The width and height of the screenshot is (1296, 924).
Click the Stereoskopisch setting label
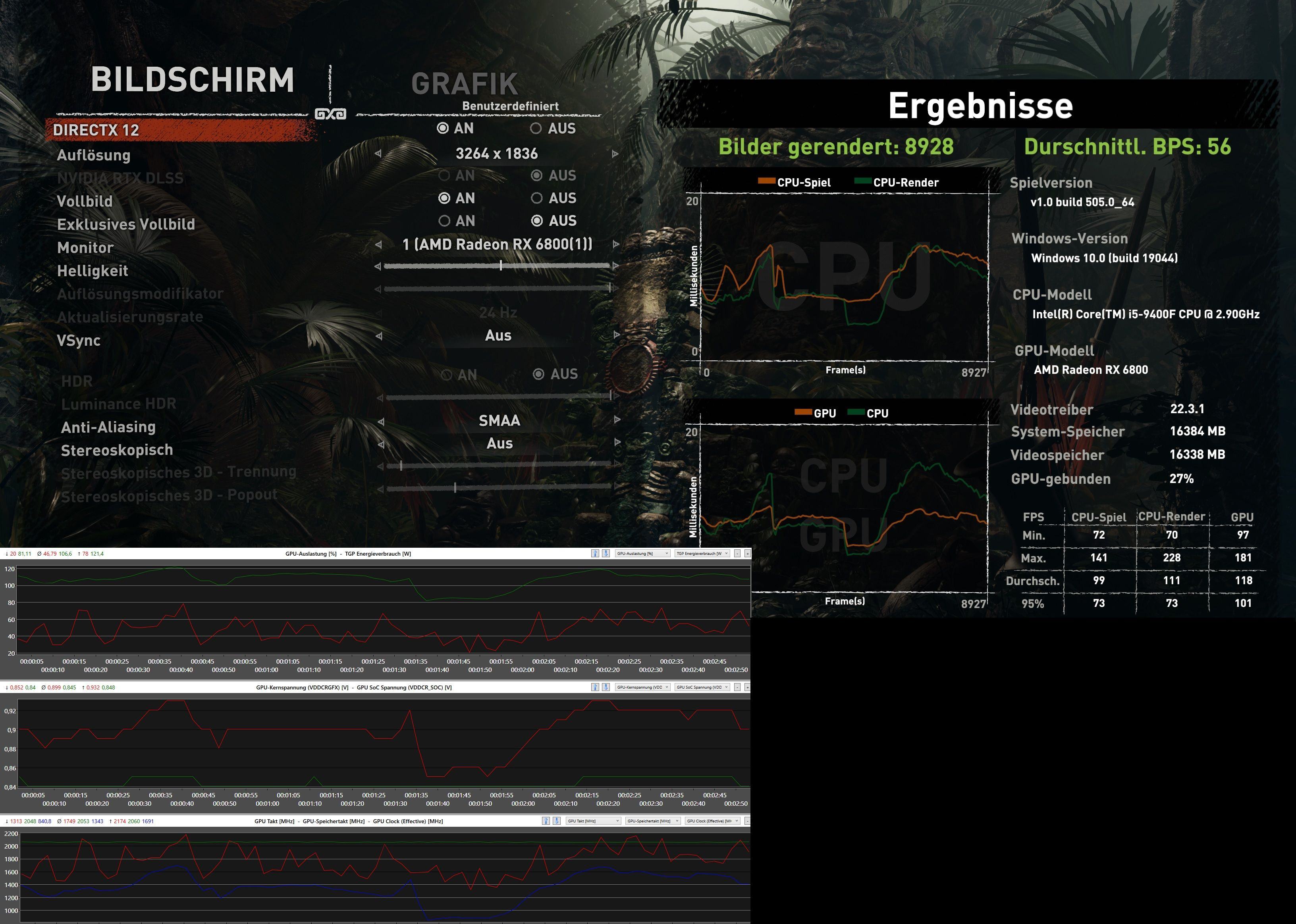tap(117, 450)
